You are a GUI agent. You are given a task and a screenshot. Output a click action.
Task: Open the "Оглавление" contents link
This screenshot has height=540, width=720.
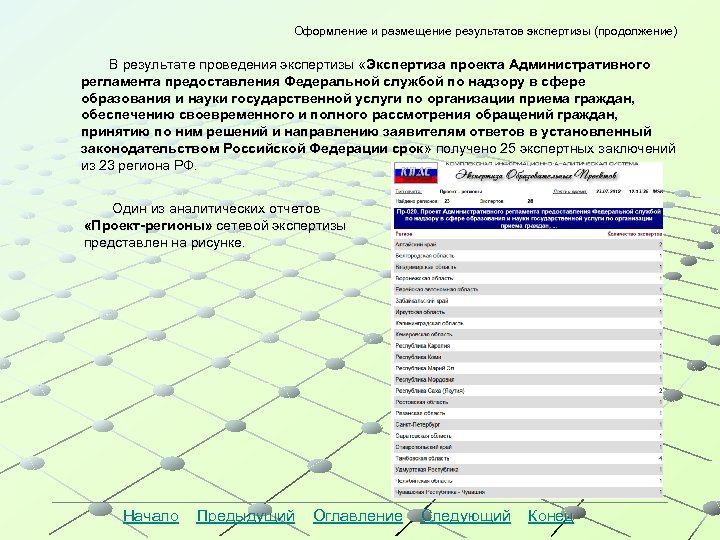click(x=358, y=516)
